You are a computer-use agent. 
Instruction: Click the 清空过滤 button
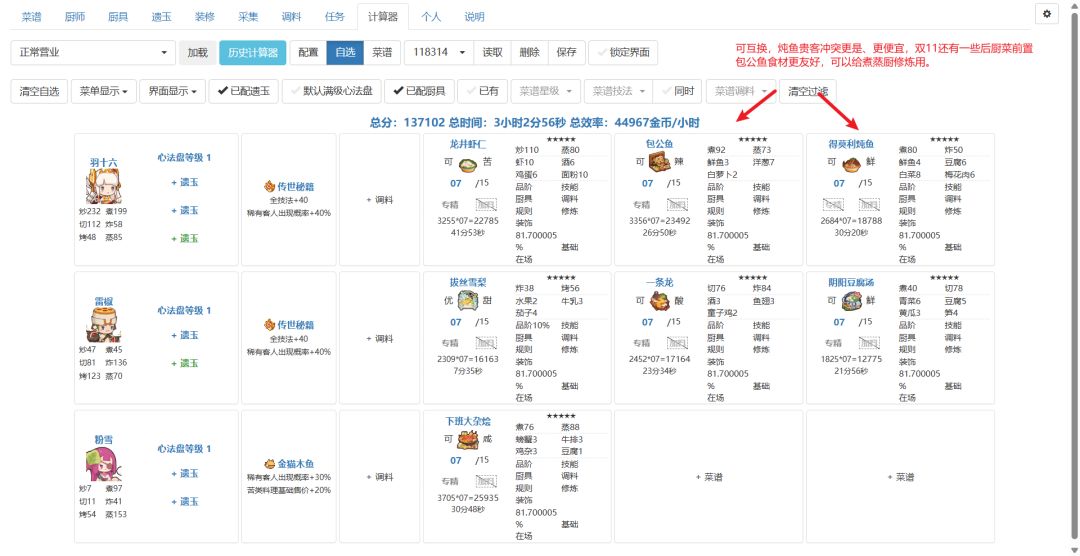click(808, 91)
